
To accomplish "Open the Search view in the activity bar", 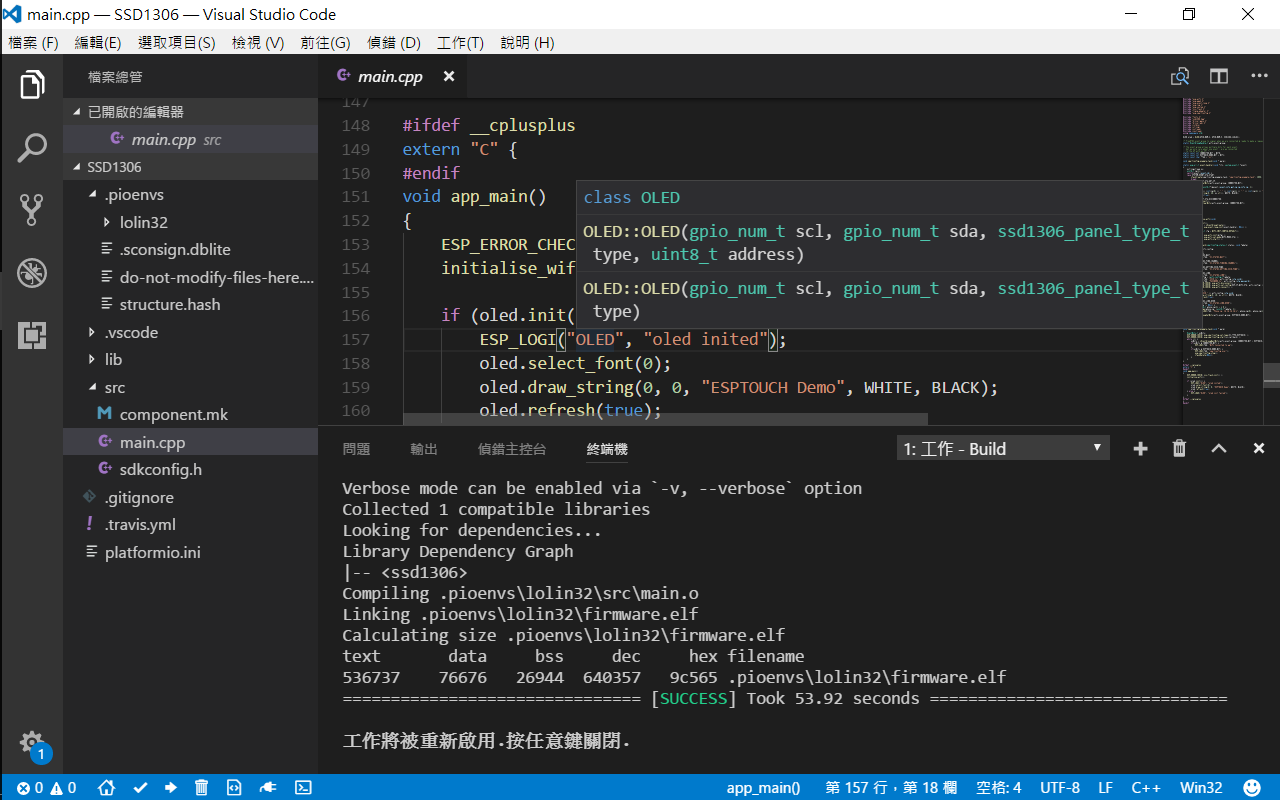I will (x=31, y=147).
